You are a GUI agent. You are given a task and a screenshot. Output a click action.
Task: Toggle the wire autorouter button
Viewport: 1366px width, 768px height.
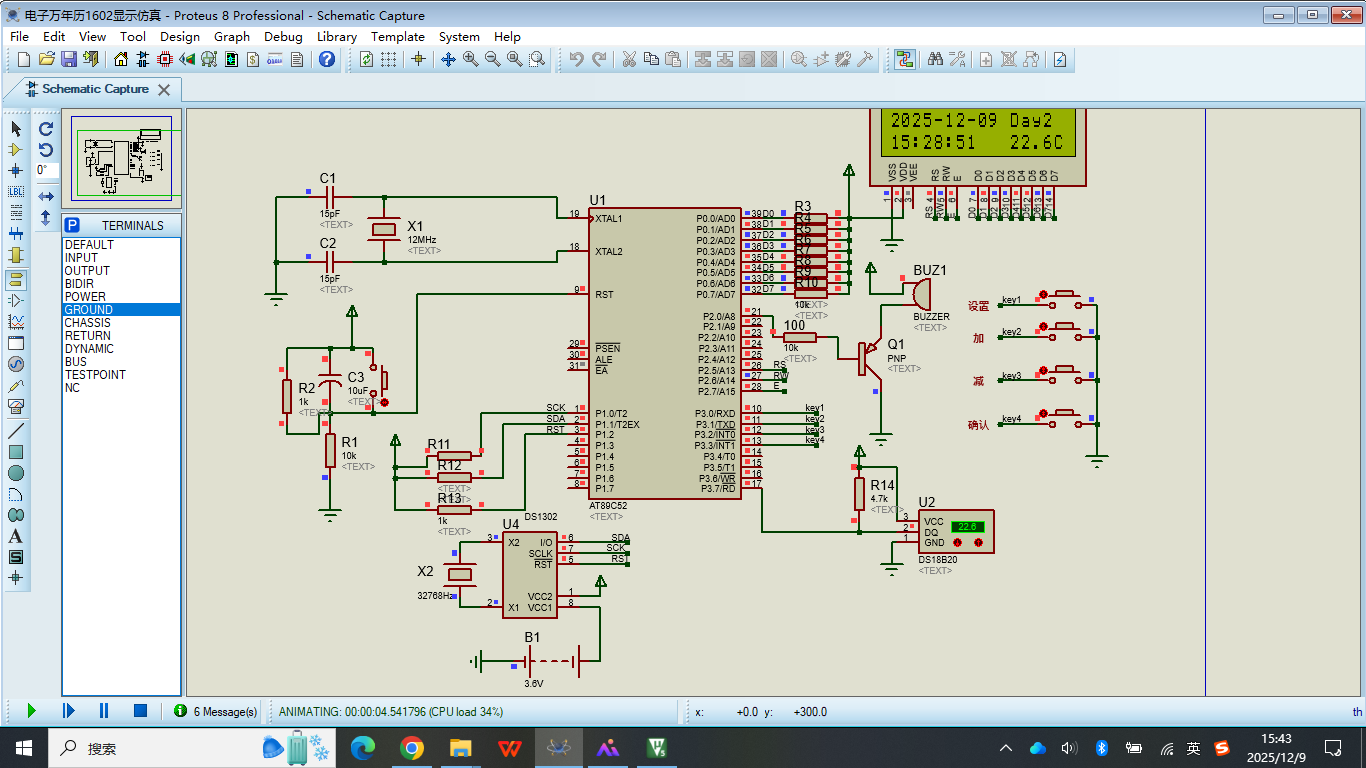click(905, 60)
